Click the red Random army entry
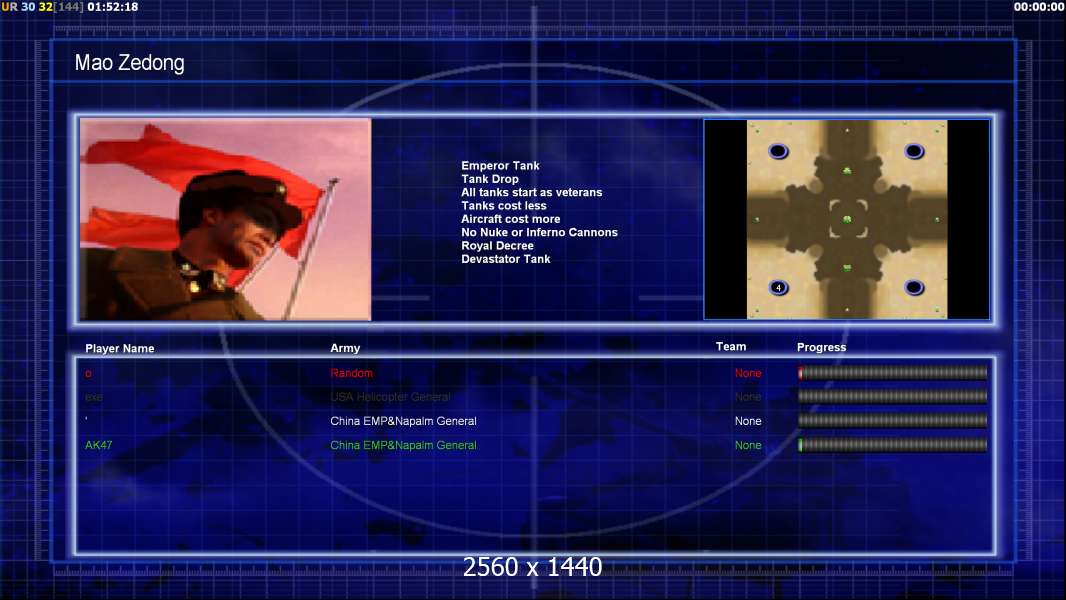 pyautogui.click(x=351, y=373)
